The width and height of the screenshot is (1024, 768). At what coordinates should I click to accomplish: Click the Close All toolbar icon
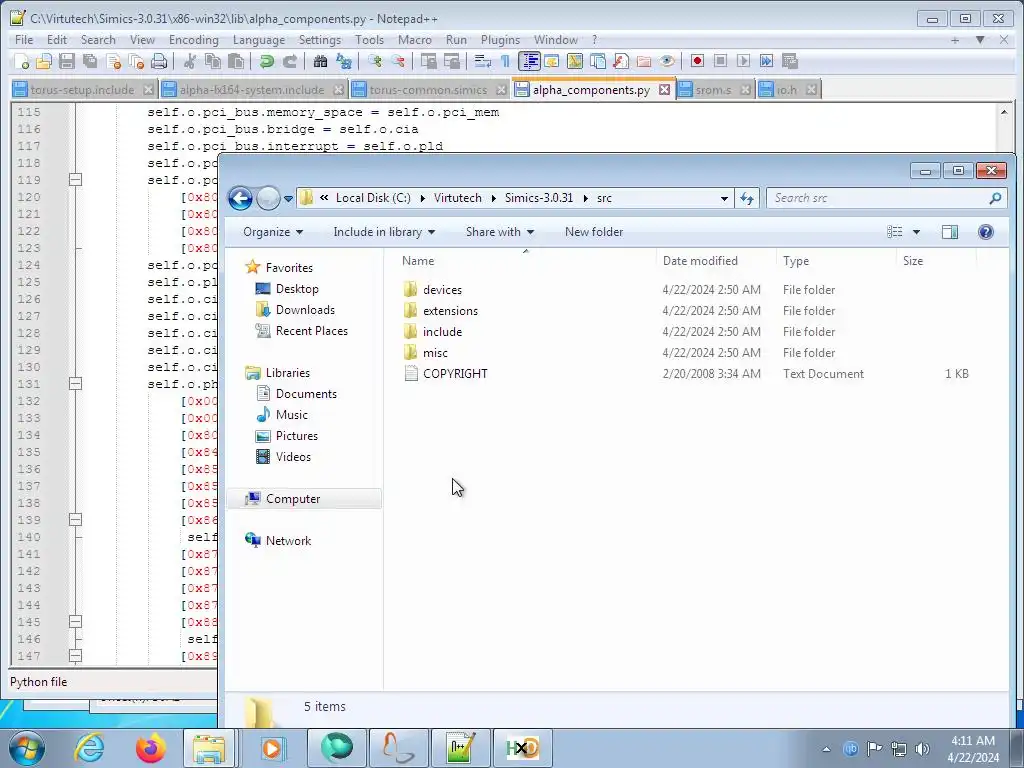point(136,61)
